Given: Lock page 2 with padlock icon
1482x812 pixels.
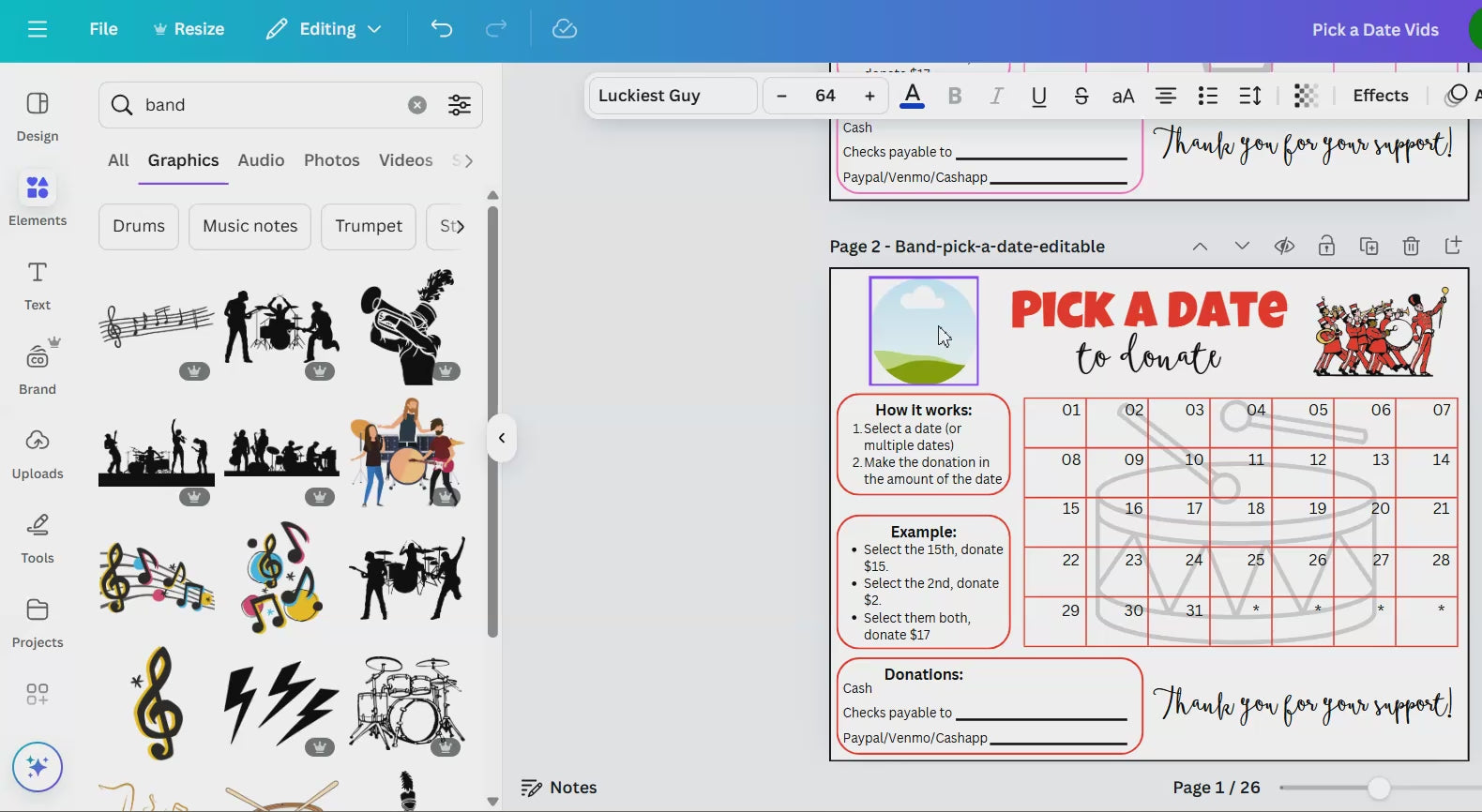Looking at the screenshot, I should click(x=1326, y=247).
